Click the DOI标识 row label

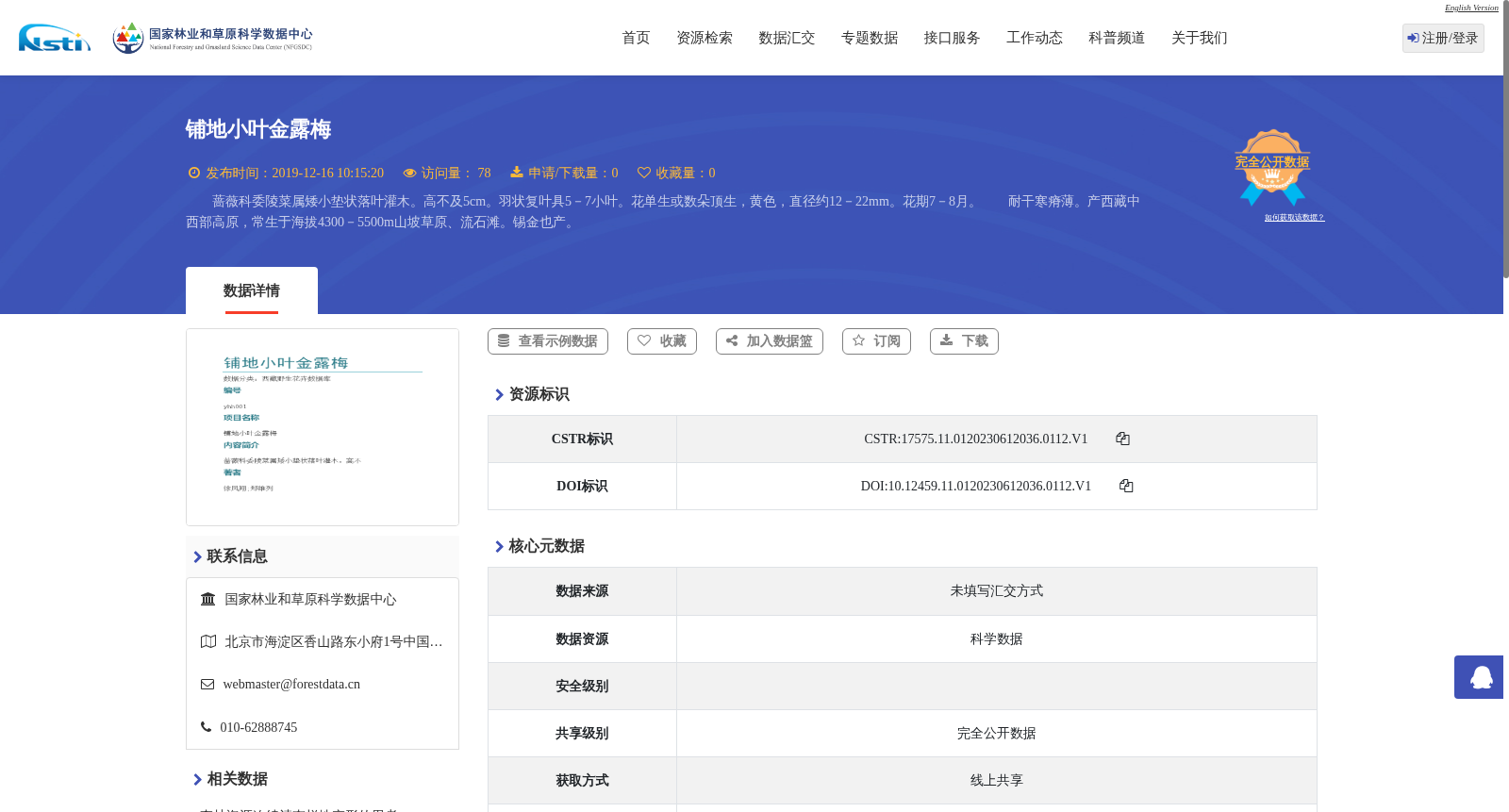point(582,486)
